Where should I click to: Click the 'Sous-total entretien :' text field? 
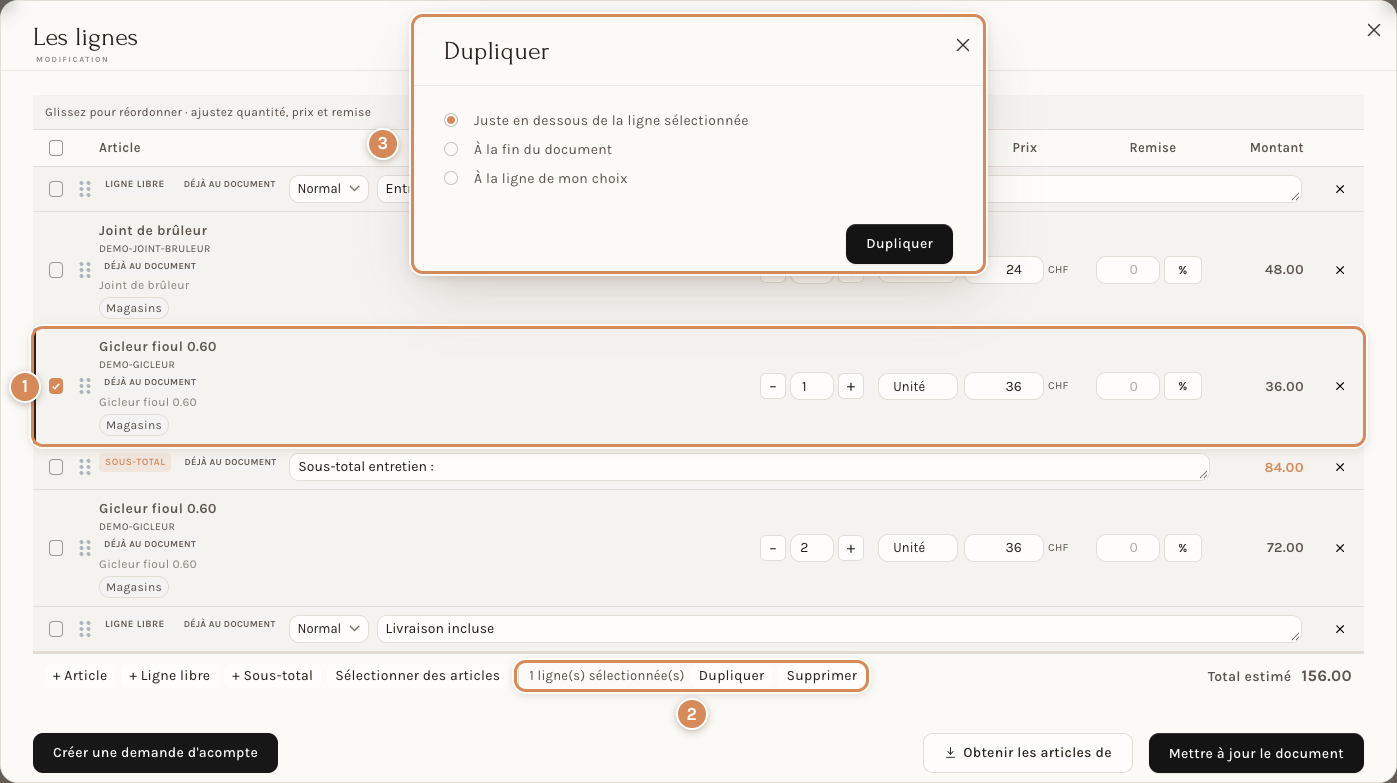tap(749, 467)
